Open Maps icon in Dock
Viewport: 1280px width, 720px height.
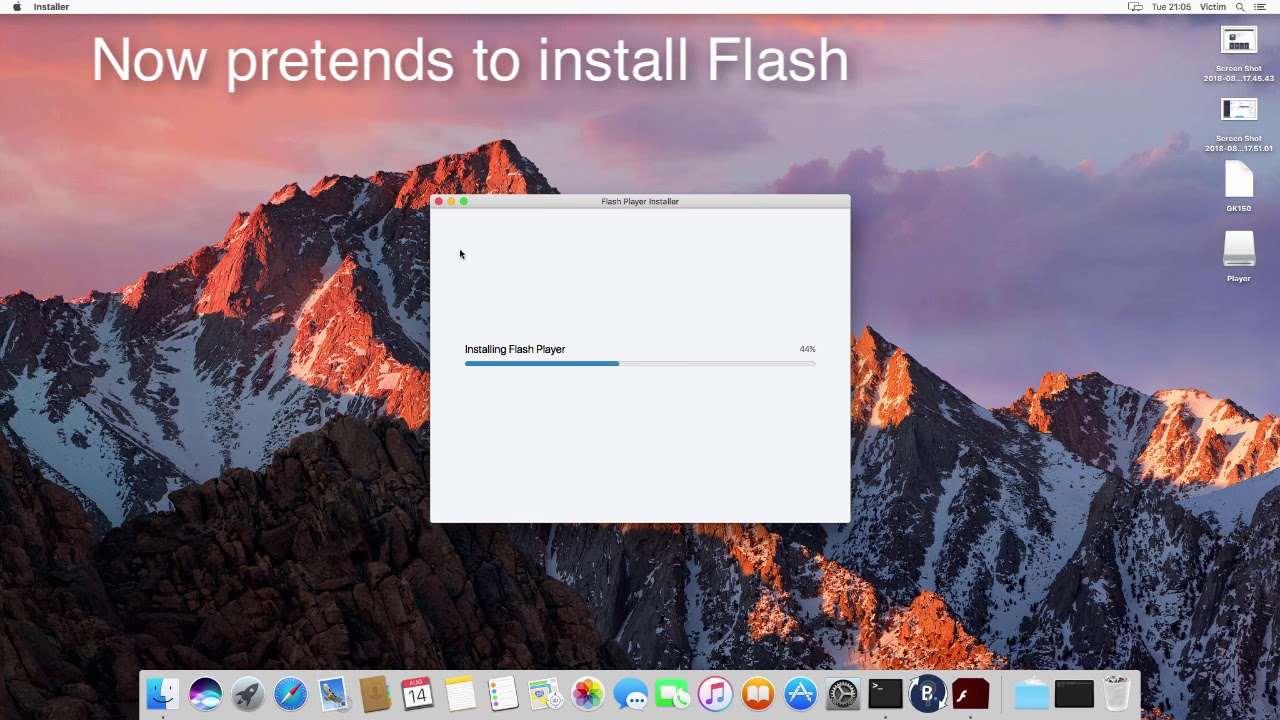click(x=545, y=693)
